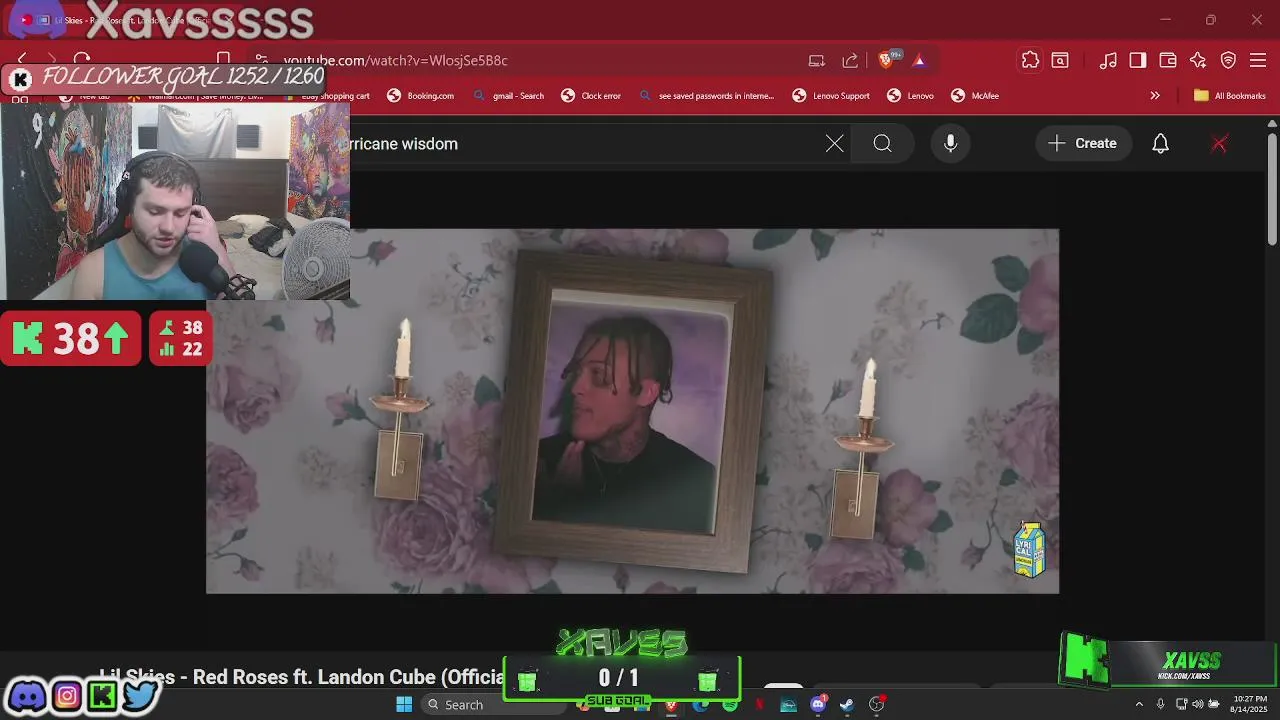Screen dimensions: 1280x720
Task: Open Brave Shields lion icon
Action: pos(887,60)
